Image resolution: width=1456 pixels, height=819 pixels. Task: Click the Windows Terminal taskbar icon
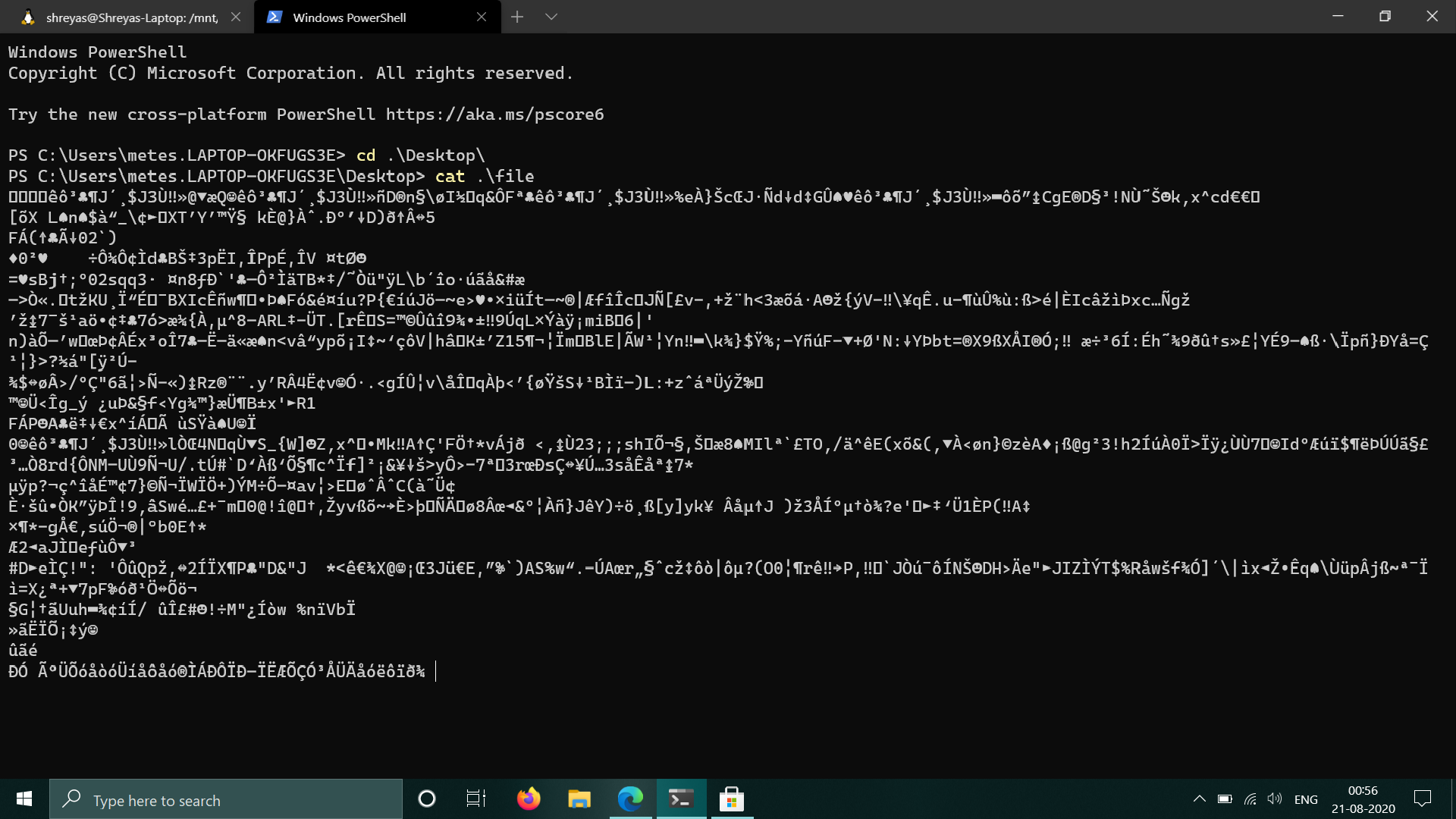(x=681, y=799)
